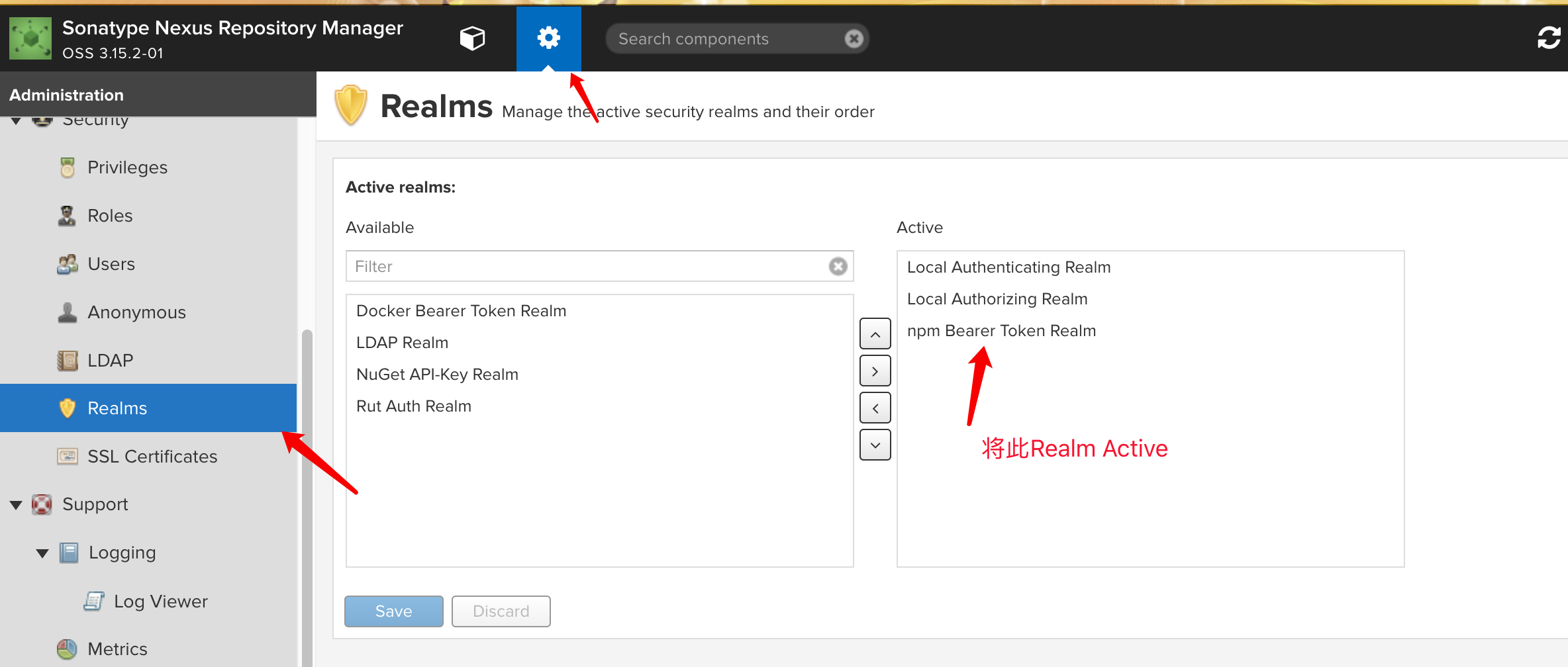1568x667 pixels.
Task: Select Rut Auth Realm
Action: pos(414,406)
